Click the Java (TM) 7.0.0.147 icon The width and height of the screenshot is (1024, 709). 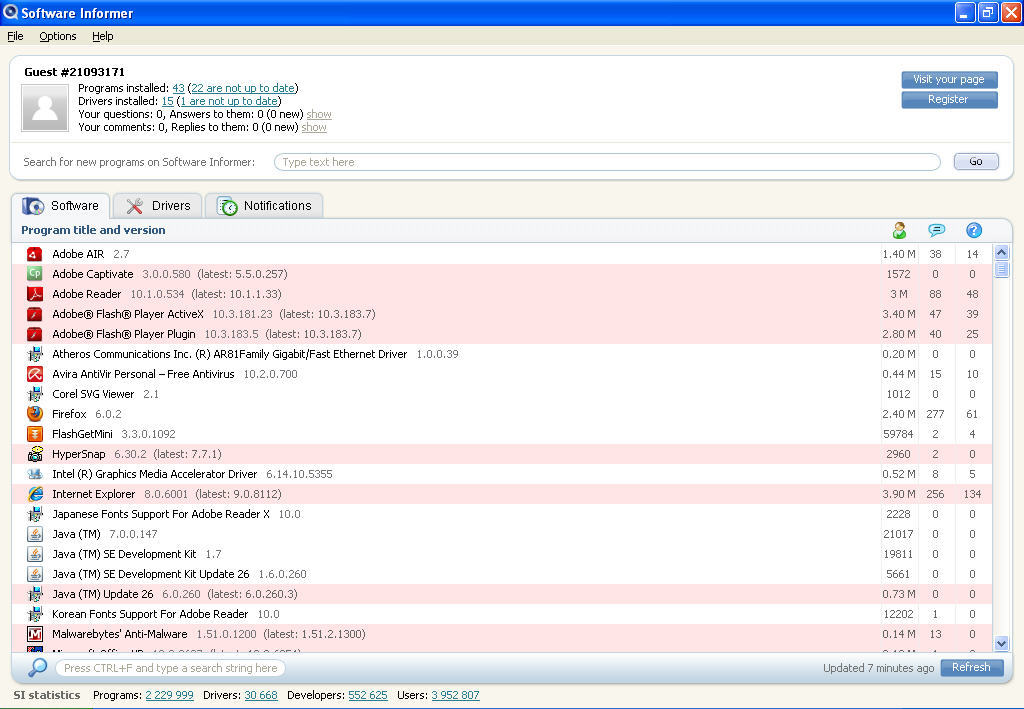tap(35, 534)
